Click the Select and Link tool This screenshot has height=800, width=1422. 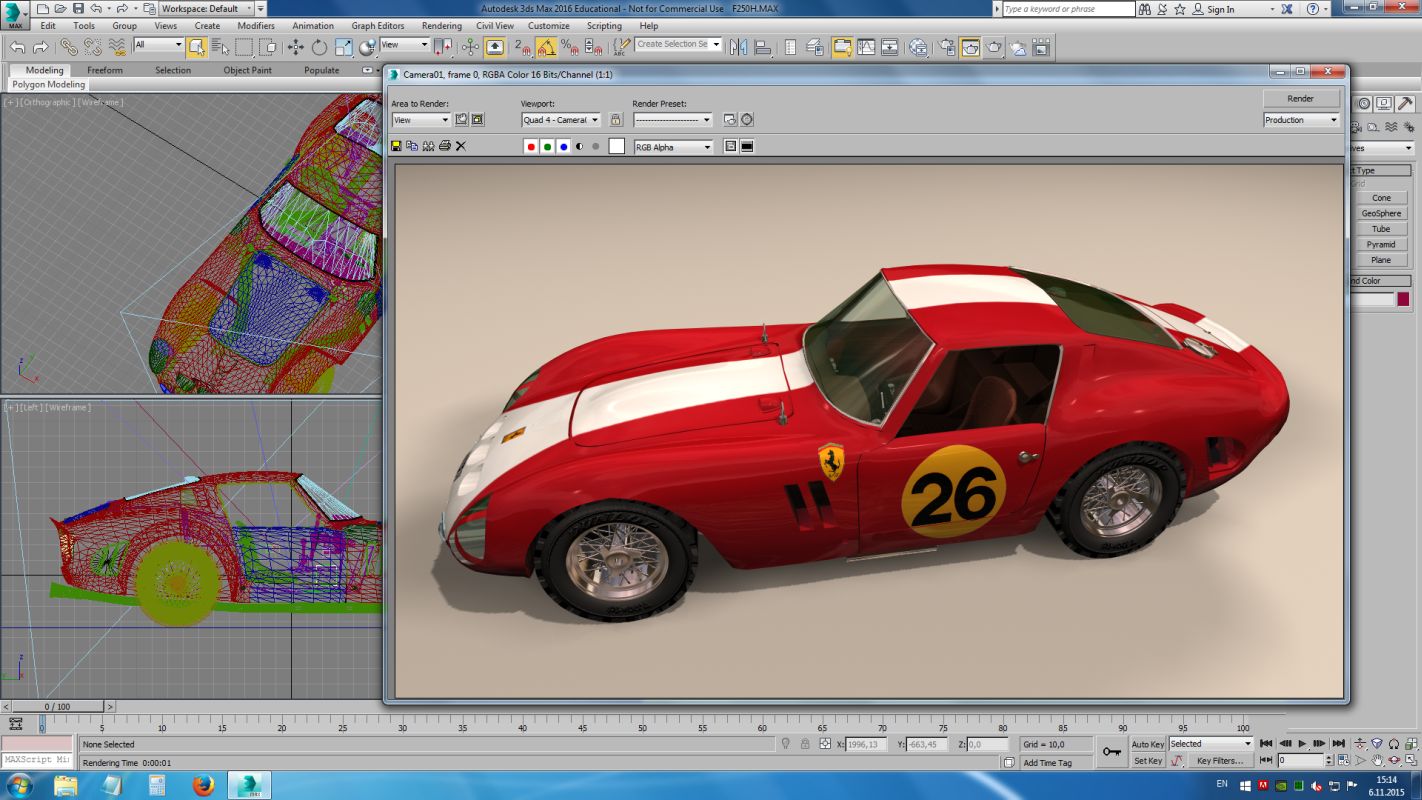click(68, 46)
